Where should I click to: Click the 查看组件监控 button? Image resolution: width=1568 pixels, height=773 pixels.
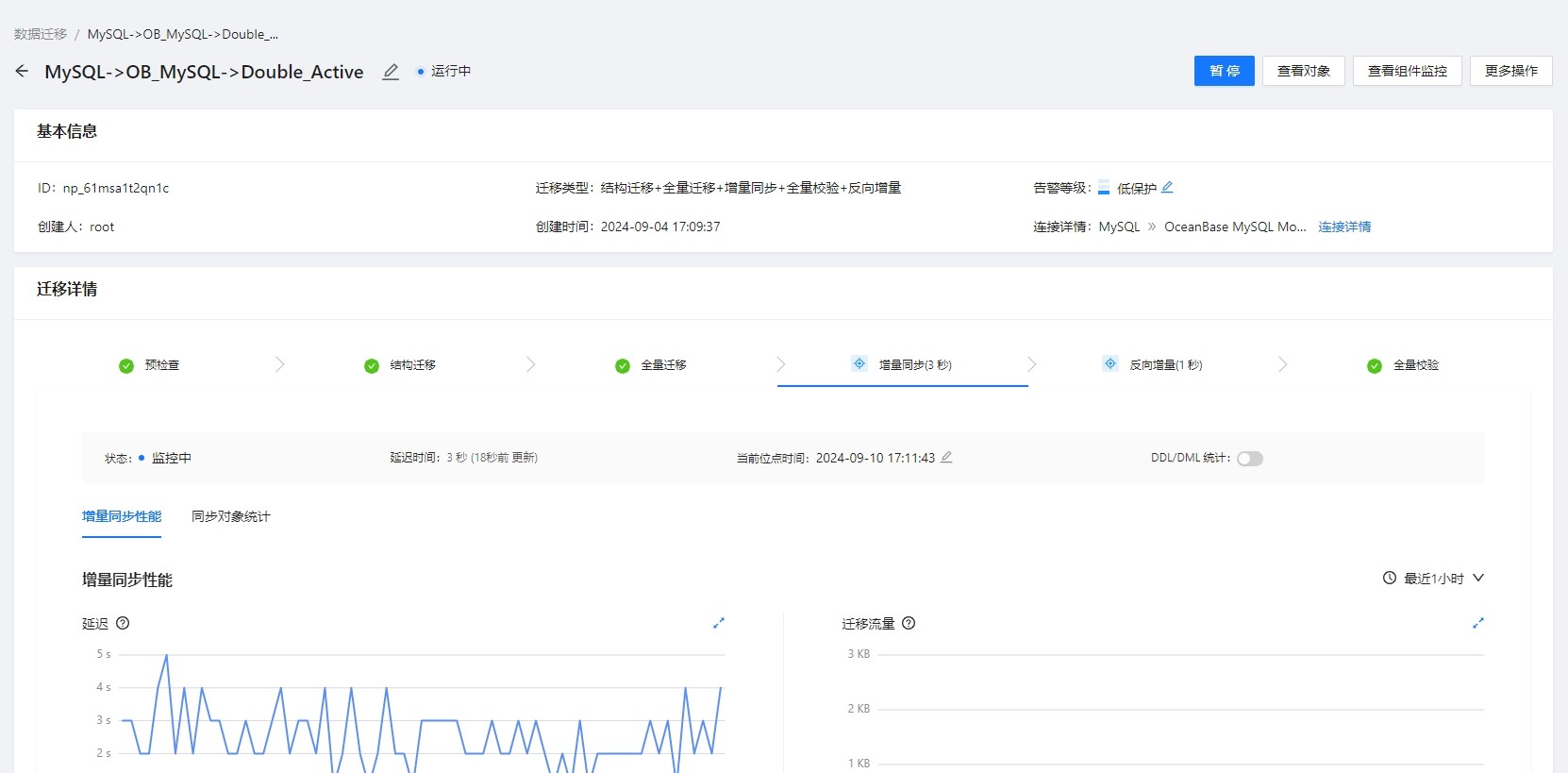click(x=1407, y=71)
